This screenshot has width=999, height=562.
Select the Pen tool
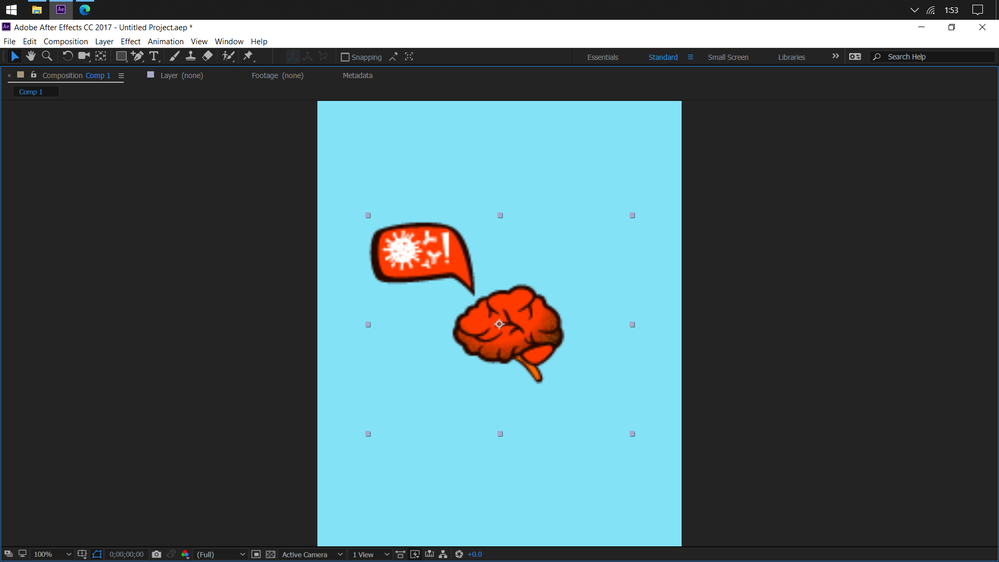click(137, 57)
